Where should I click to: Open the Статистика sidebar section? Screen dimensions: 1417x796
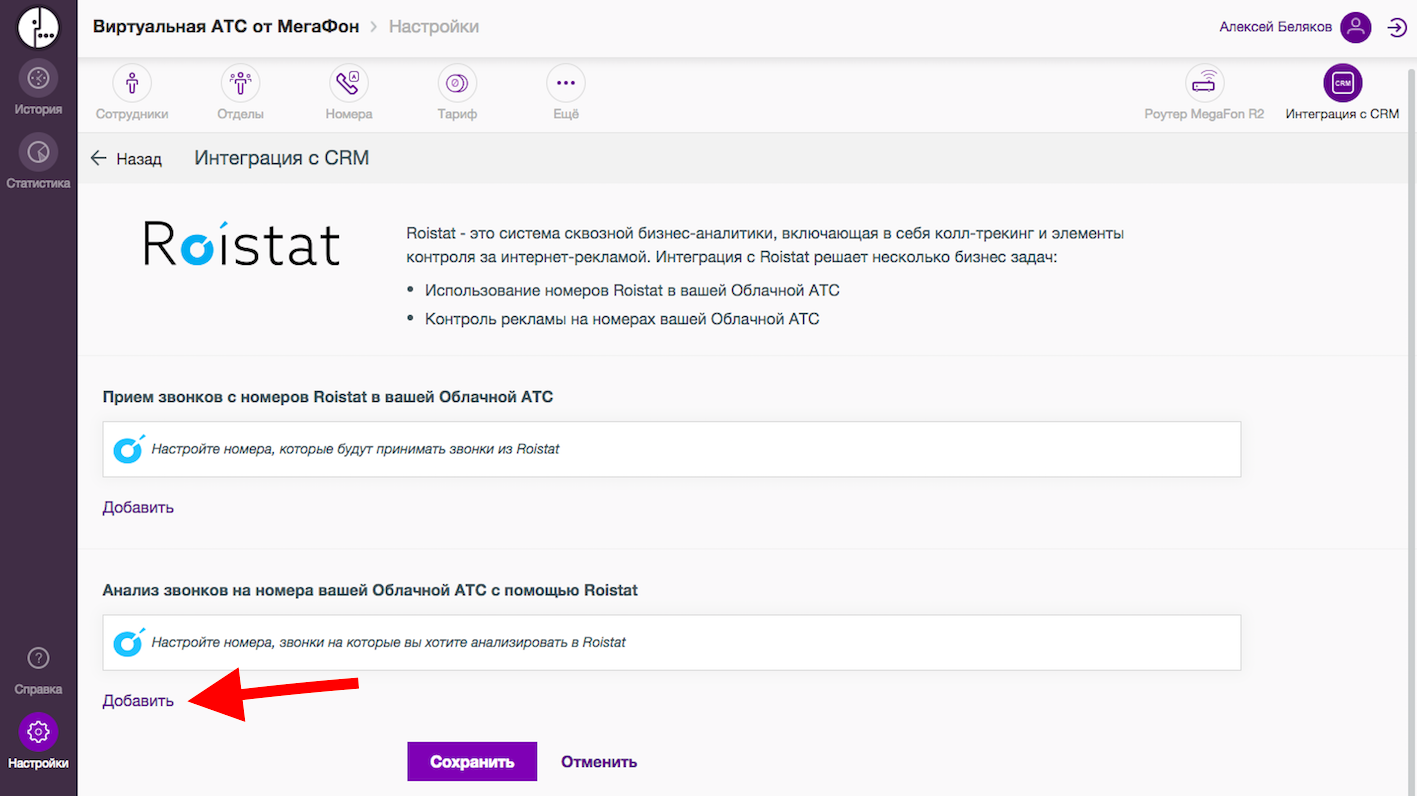pos(38,162)
